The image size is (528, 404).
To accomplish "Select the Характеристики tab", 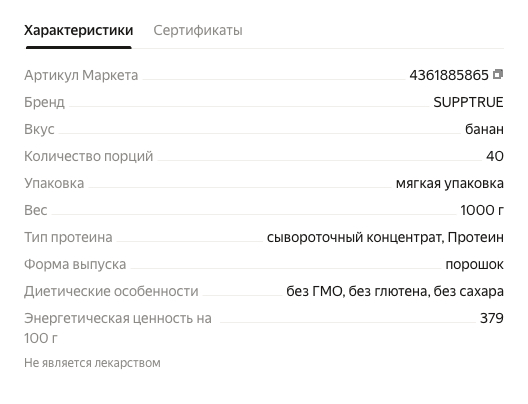I will coord(78,30).
